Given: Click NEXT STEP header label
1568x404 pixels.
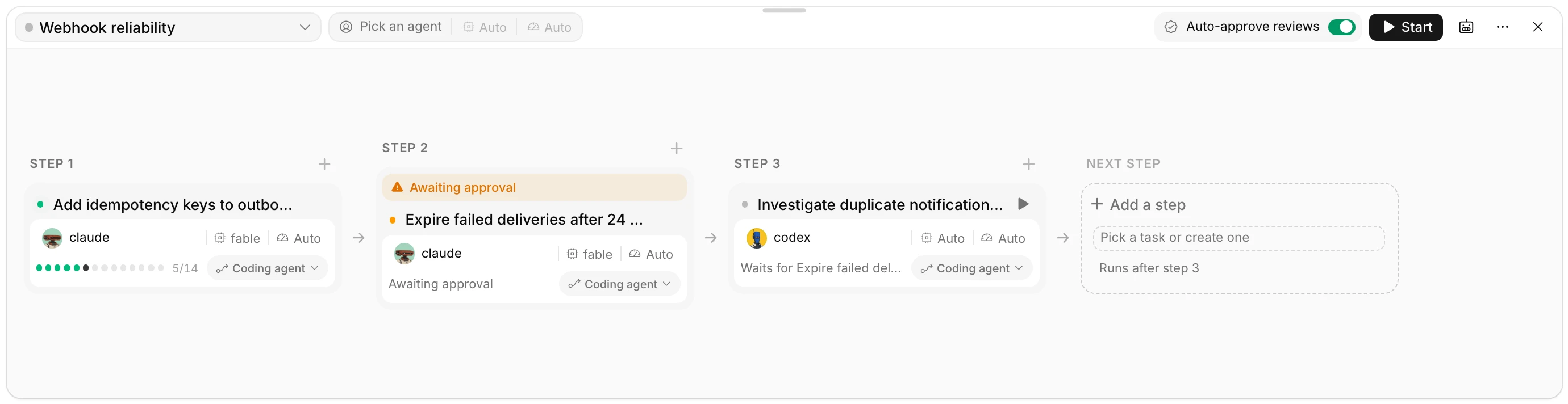Looking at the screenshot, I should point(1123,163).
